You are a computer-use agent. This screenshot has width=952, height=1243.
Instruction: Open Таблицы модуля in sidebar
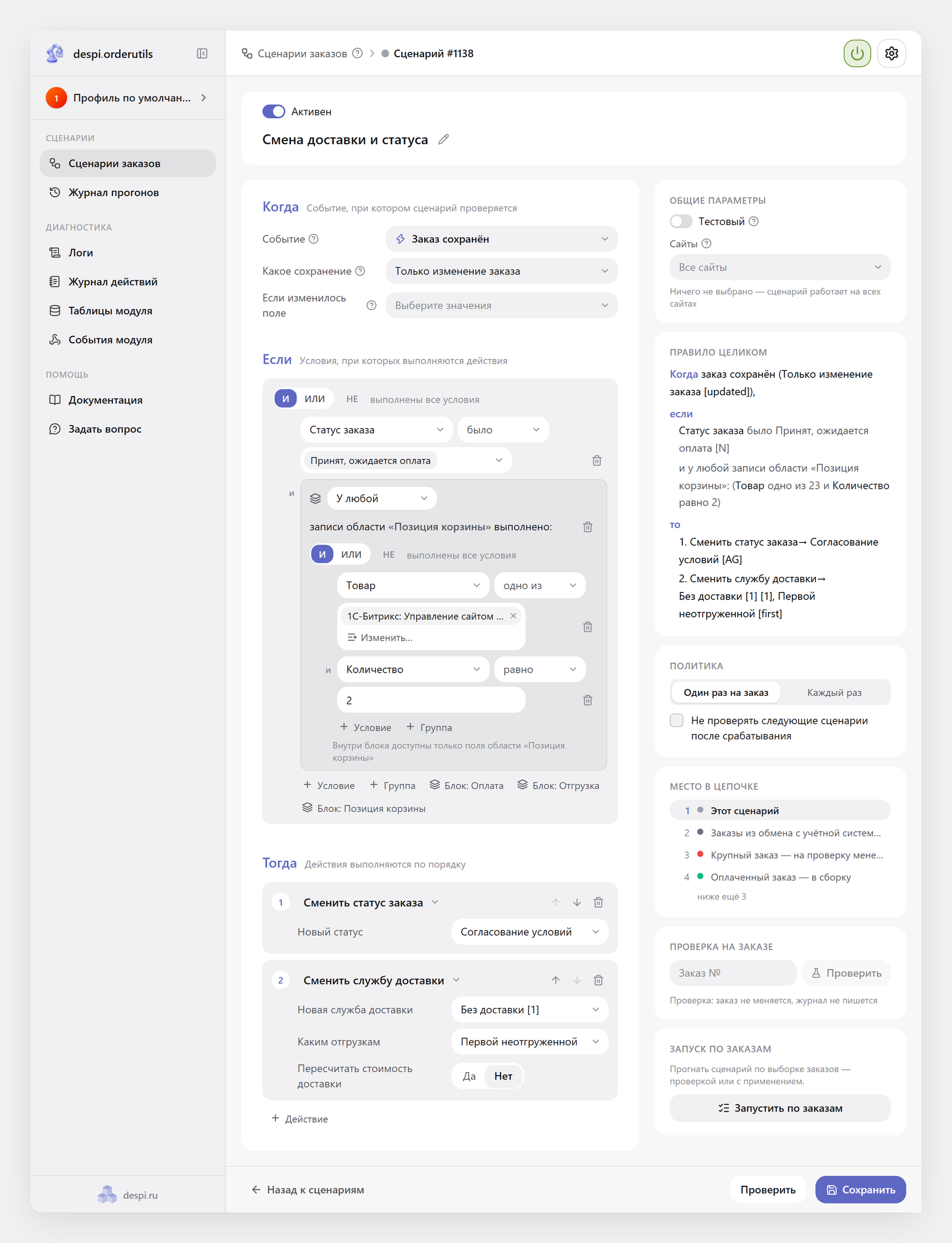coord(128,311)
